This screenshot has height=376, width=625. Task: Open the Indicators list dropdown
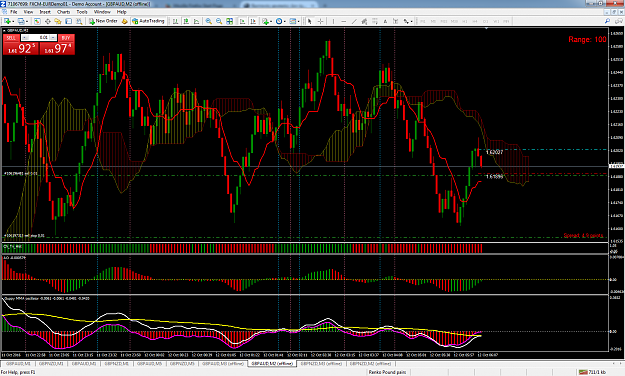(267, 21)
